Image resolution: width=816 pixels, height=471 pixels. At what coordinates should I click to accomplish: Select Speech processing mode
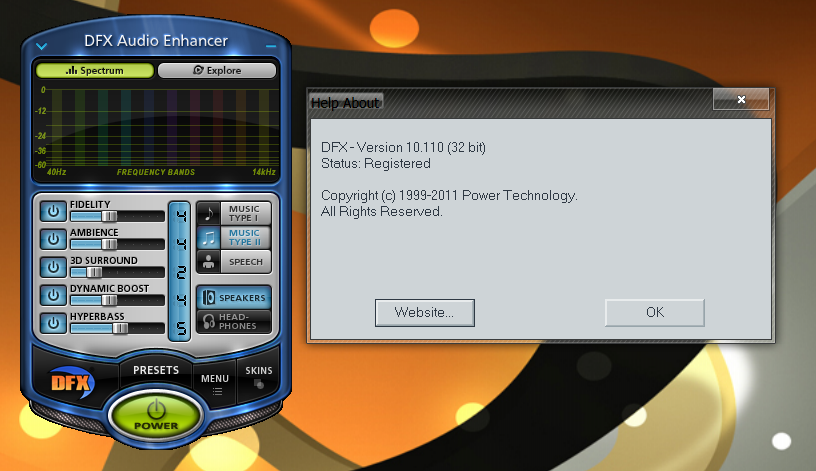(x=234, y=262)
